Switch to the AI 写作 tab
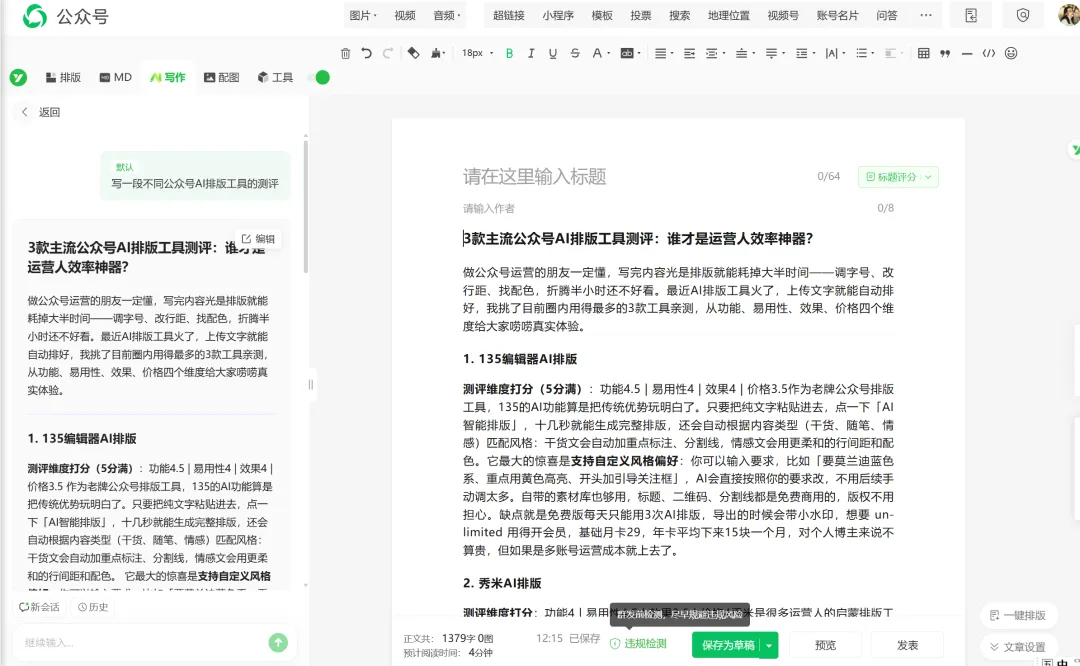1080x666 pixels. point(168,78)
